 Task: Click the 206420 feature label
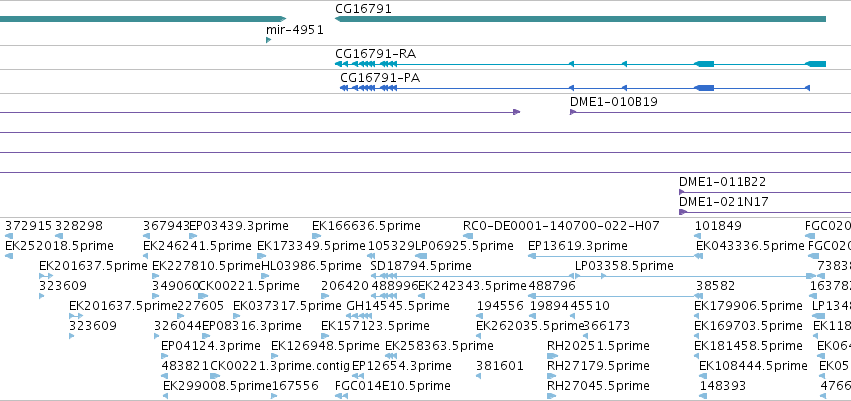click(345, 286)
